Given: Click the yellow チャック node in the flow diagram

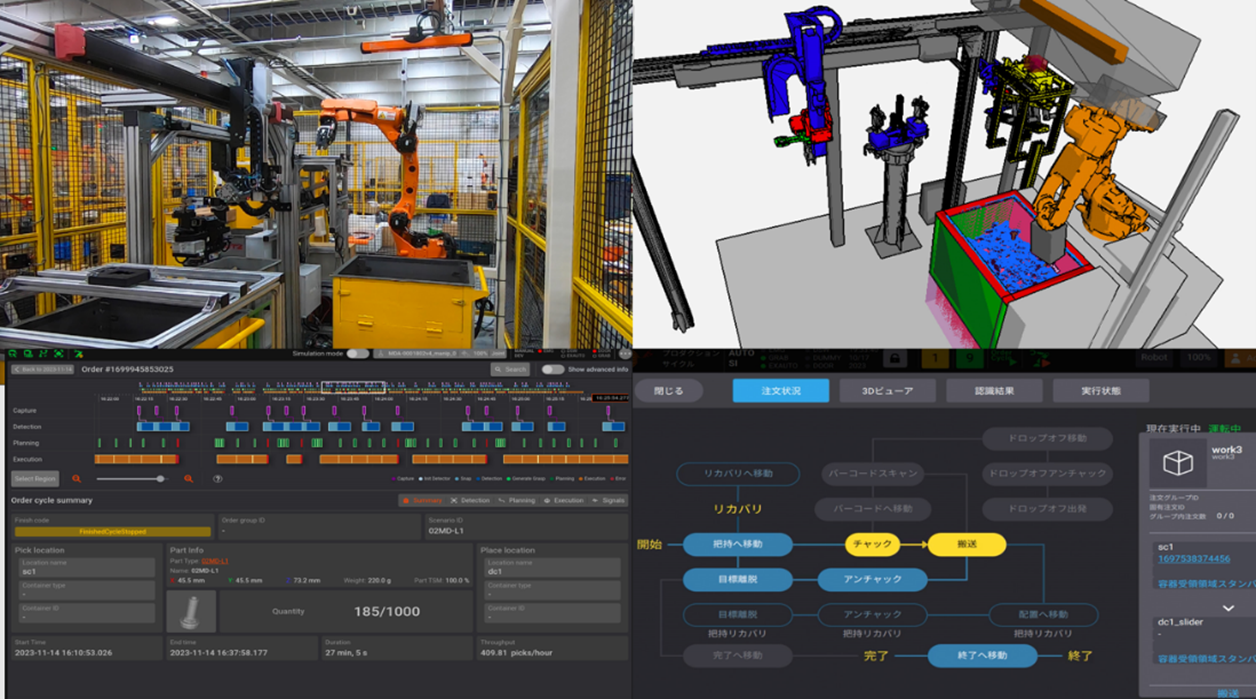Looking at the screenshot, I should tap(873, 546).
